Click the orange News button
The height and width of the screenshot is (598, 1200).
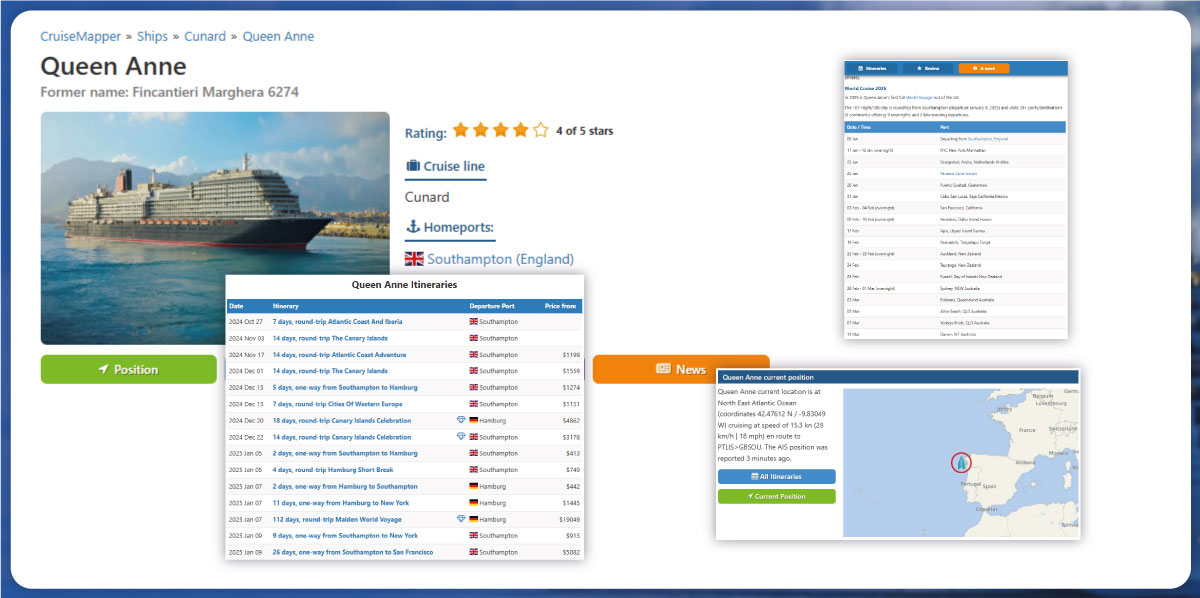(681, 369)
